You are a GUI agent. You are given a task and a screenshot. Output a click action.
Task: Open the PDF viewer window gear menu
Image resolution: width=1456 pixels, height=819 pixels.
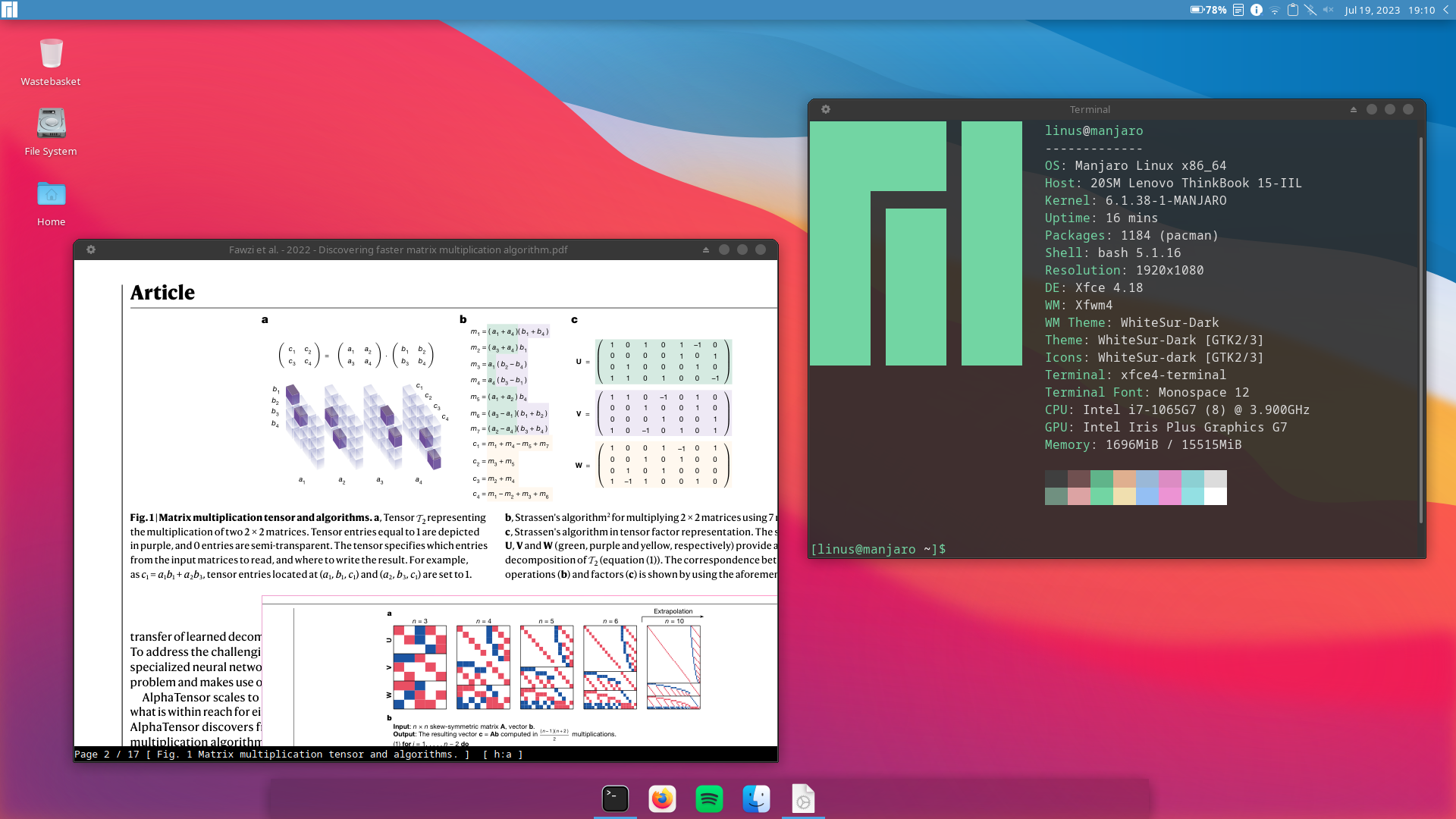click(91, 249)
